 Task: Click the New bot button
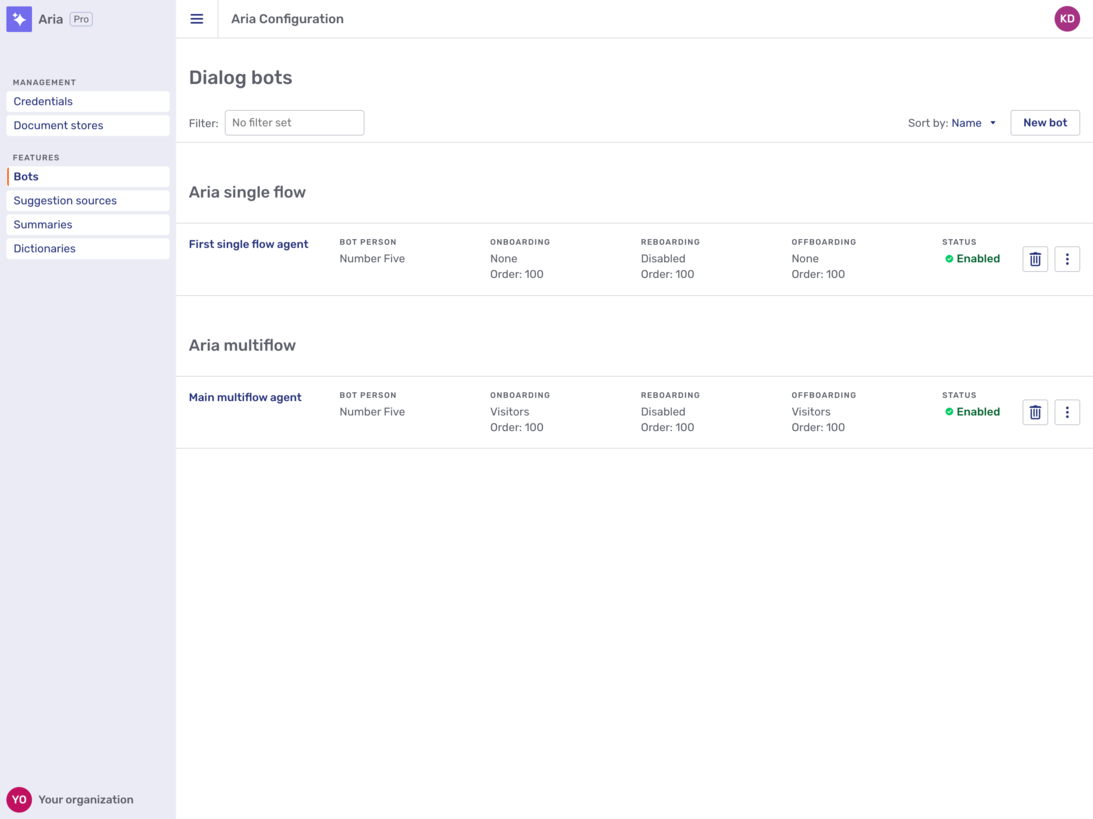[1044, 122]
